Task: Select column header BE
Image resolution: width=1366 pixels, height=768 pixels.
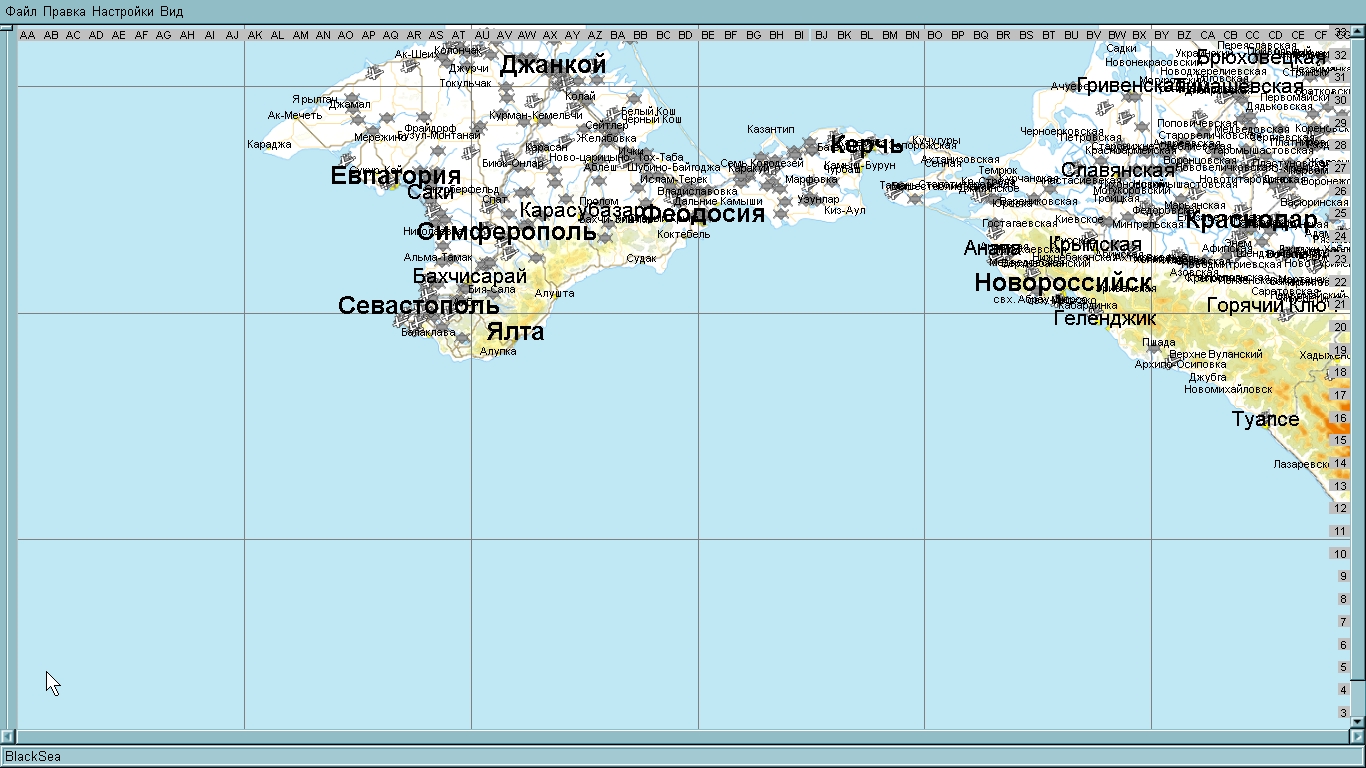Action: (708, 35)
